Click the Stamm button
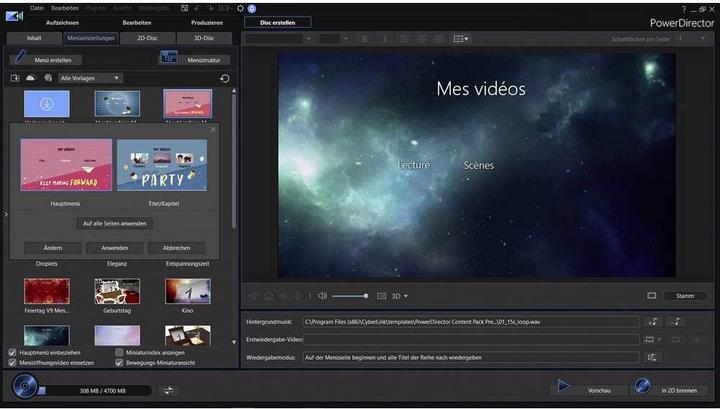The width and height of the screenshot is (720, 409). [x=685, y=296]
